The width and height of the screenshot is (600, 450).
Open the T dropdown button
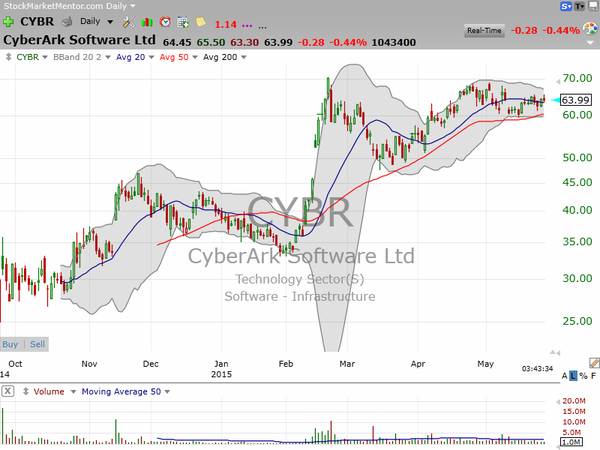[x=579, y=6]
